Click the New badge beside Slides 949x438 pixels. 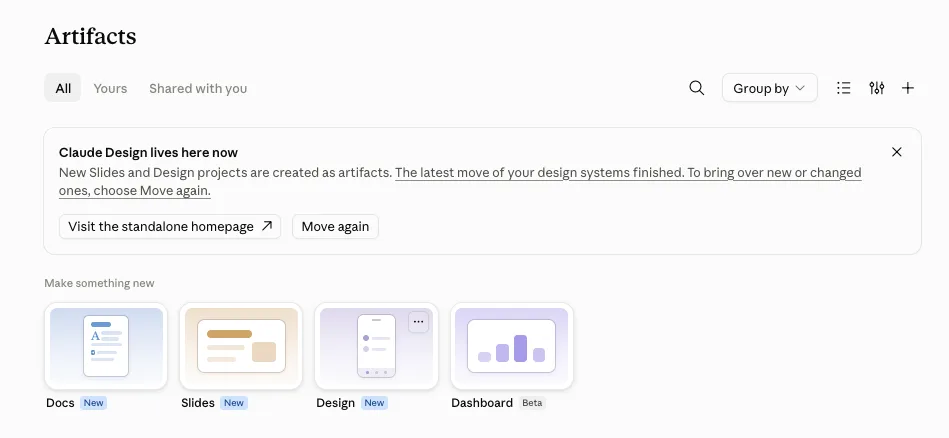(x=234, y=403)
